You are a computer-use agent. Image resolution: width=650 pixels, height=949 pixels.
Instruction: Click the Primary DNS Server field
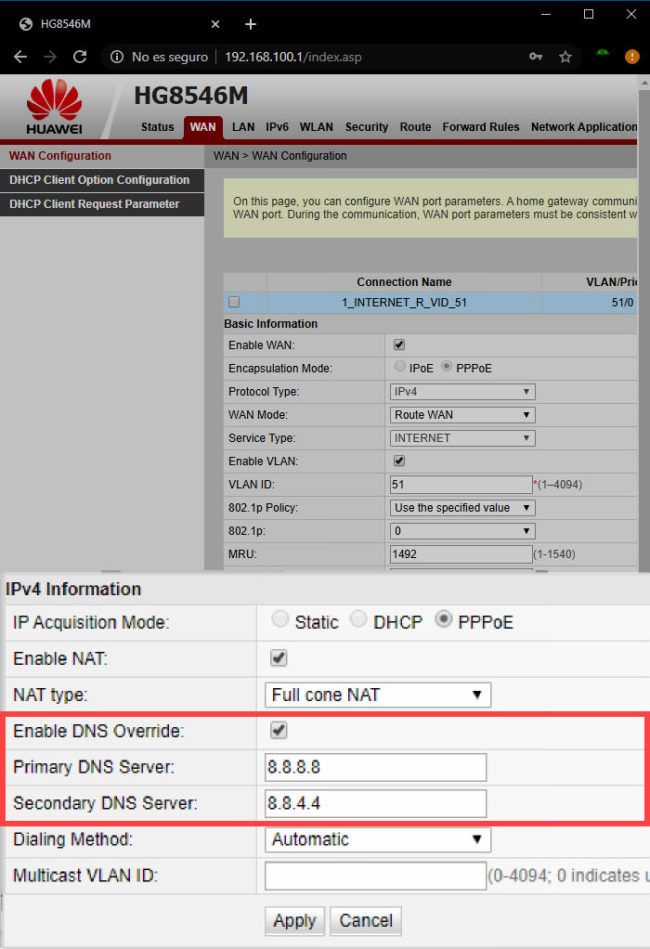(375, 767)
